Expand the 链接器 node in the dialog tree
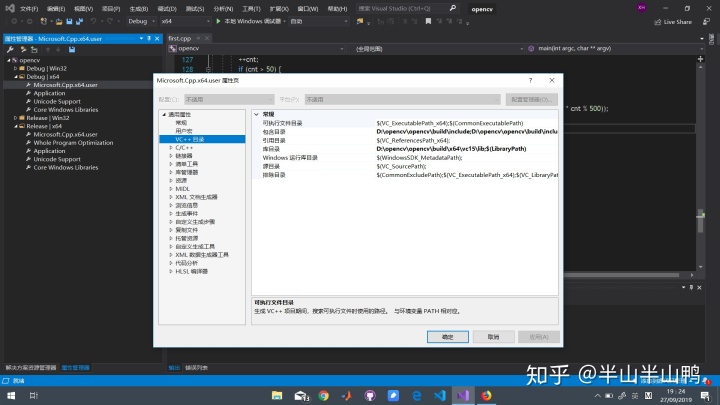 coord(171,156)
